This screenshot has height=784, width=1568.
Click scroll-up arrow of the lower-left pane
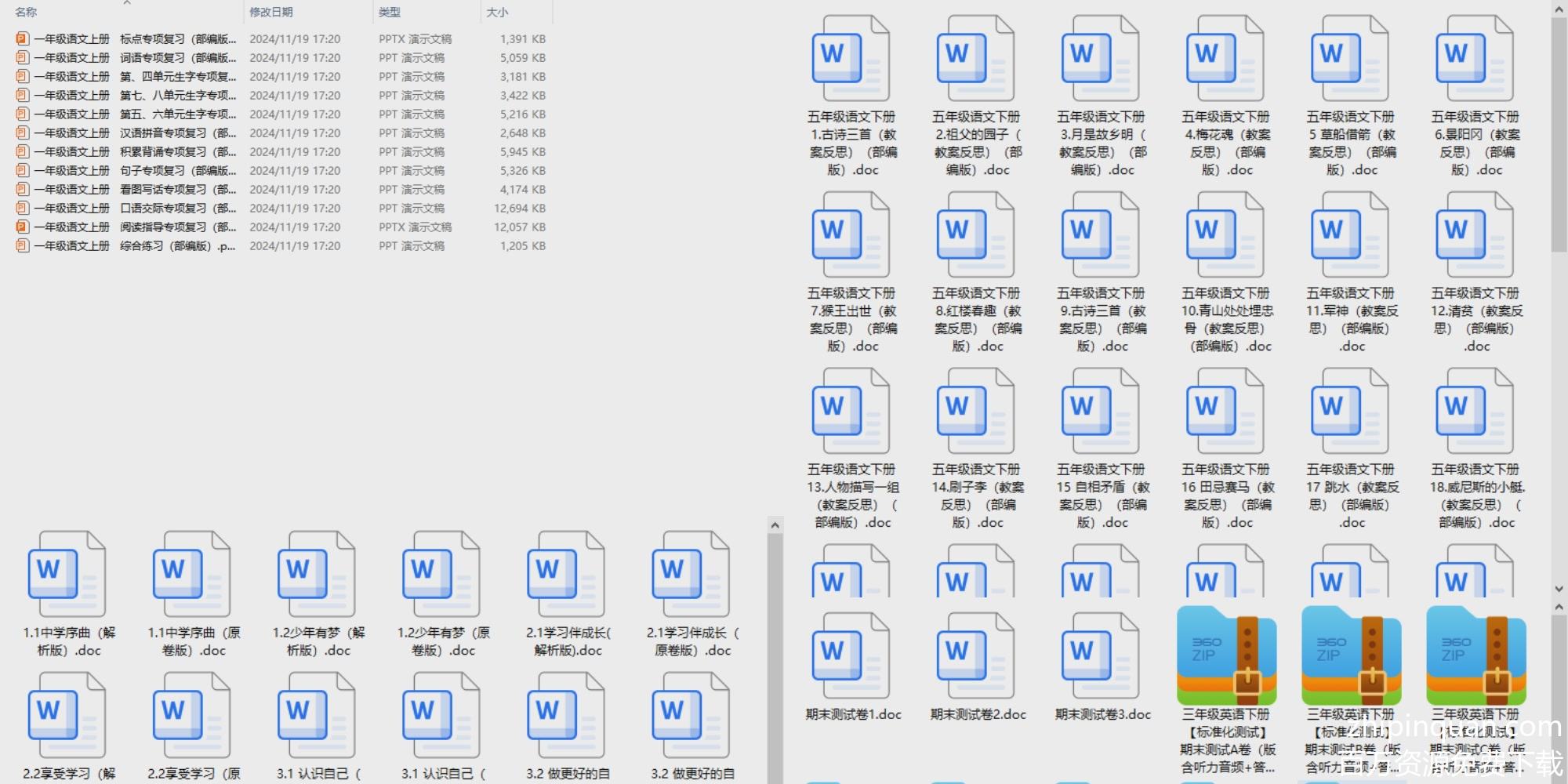click(775, 525)
